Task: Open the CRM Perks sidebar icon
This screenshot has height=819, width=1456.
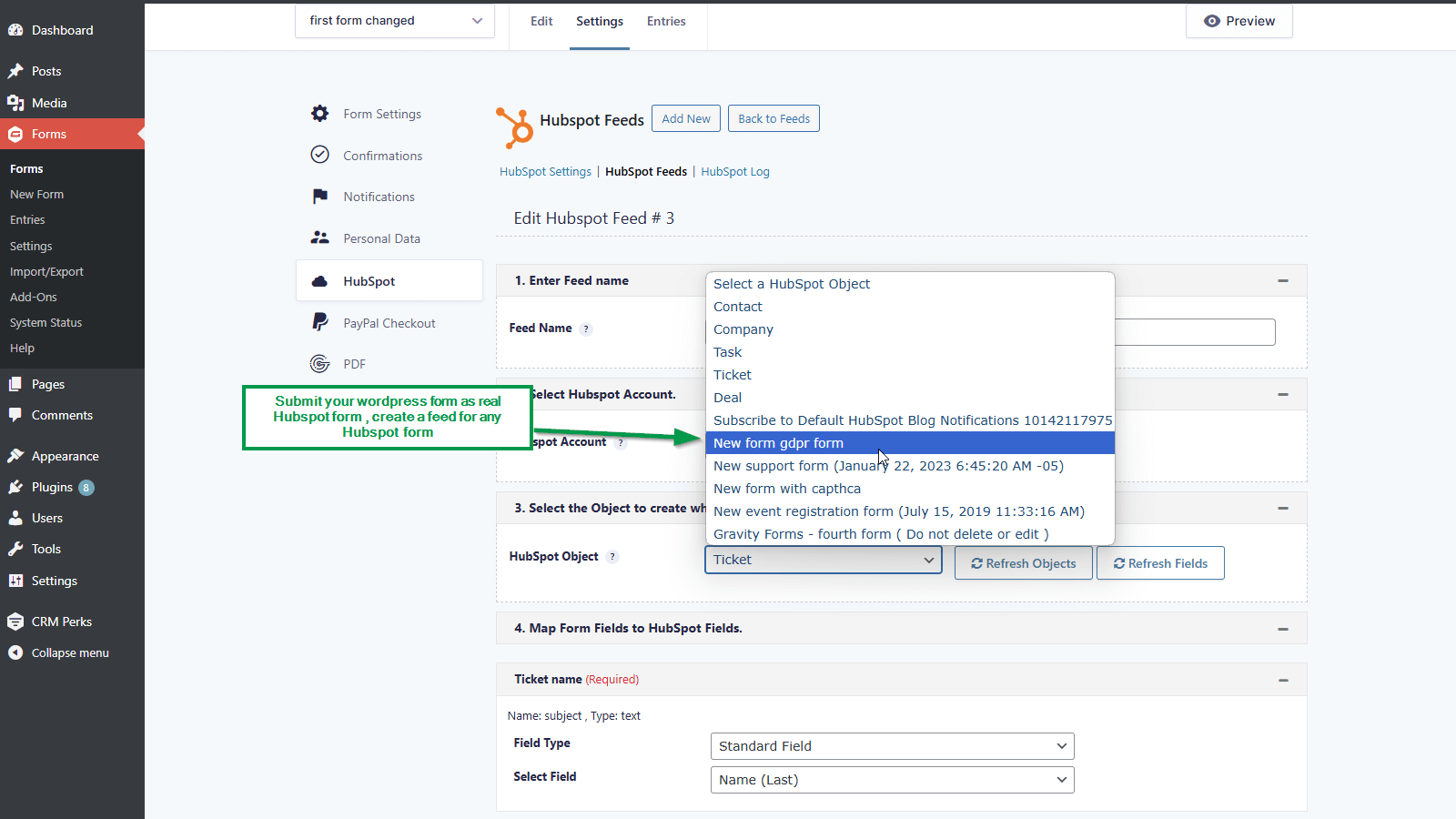Action: click(x=16, y=621)
